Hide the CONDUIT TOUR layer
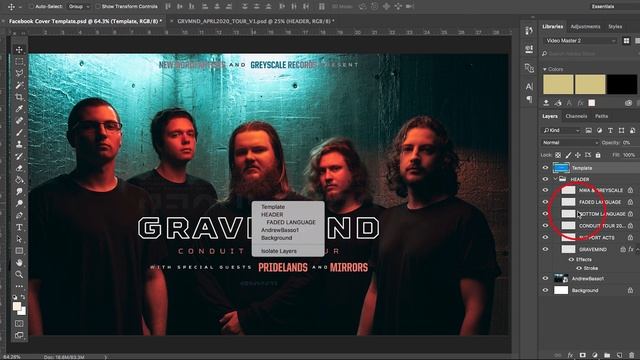This screenshot has width=640, height=360. pyautogui.click(x=545, y=226)
